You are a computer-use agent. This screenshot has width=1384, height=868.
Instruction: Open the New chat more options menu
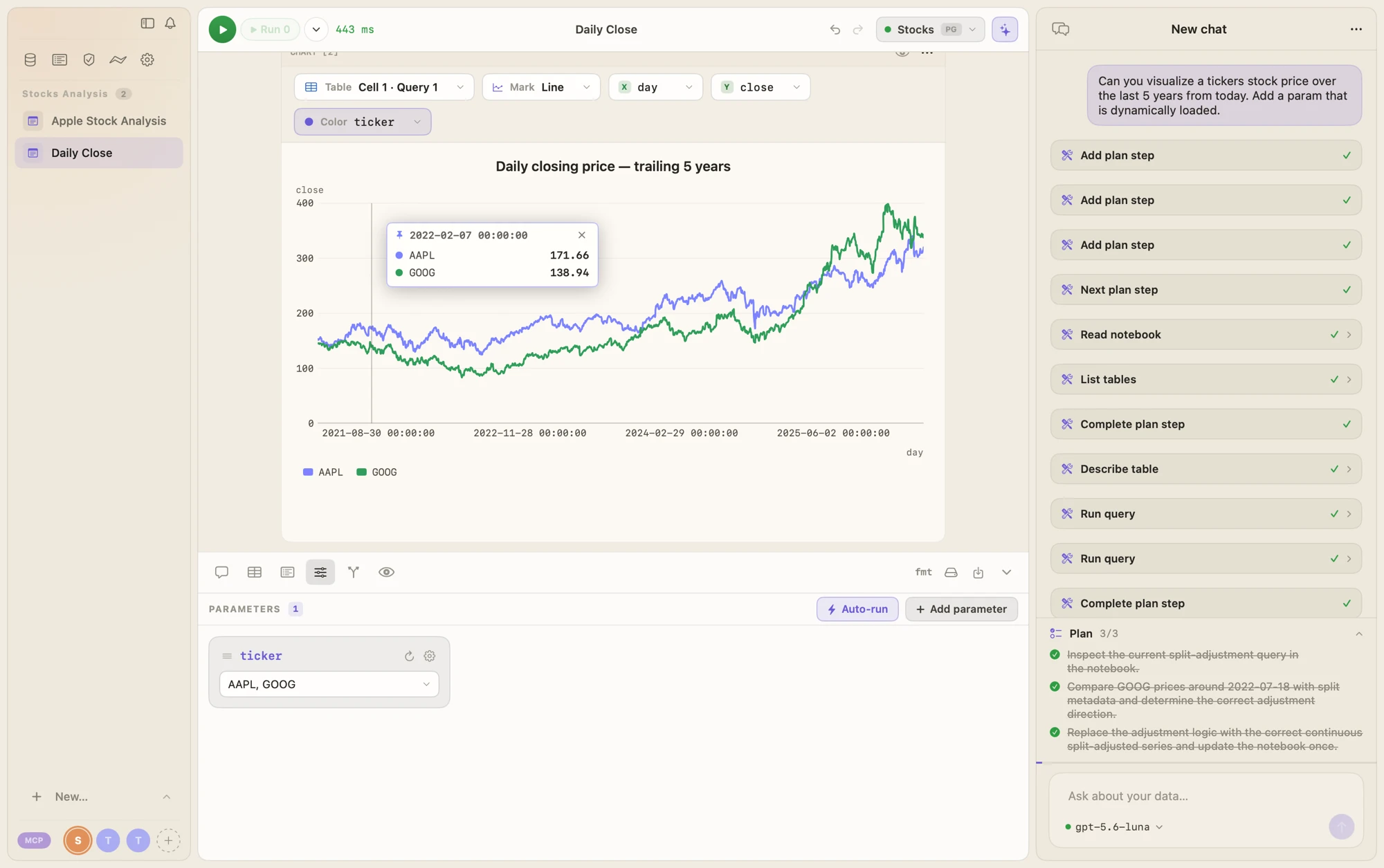(1356, 29)
